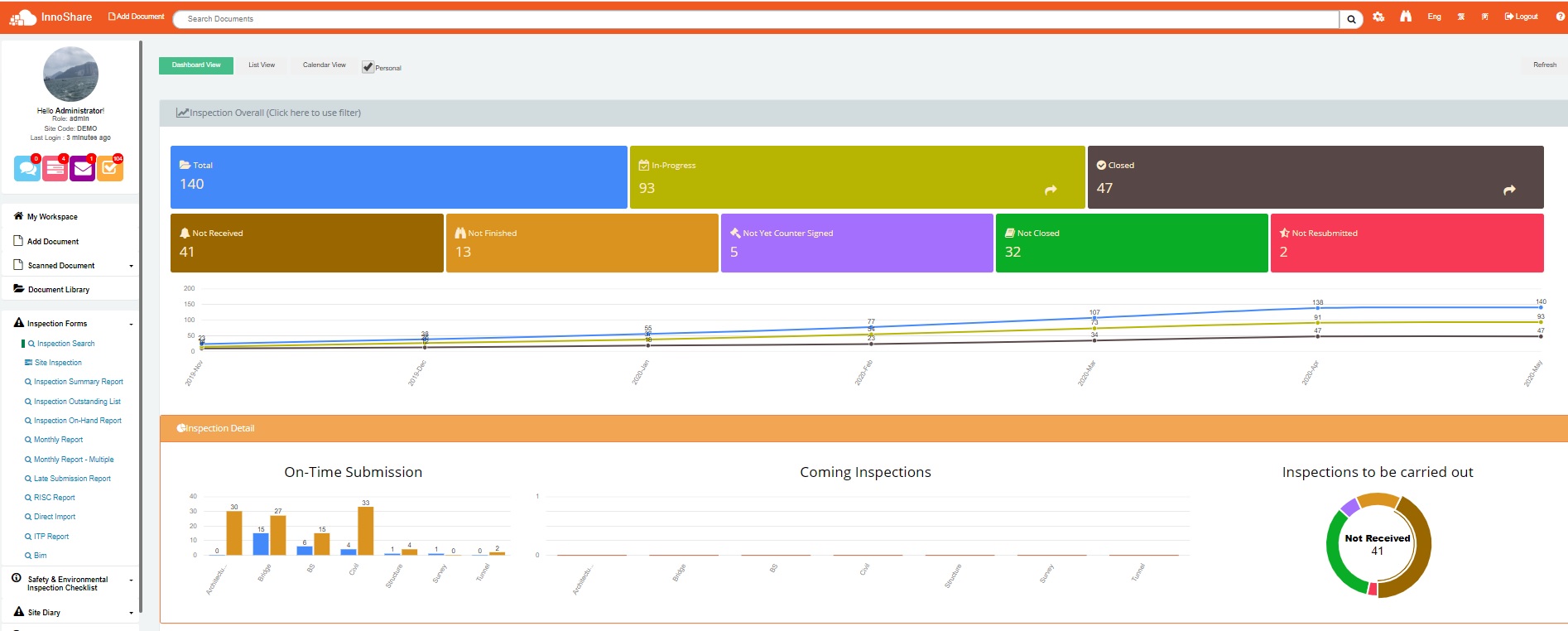Click the search magnifier button
Viewport: 1568px width, 631px height.
(x=1351, y=19)
